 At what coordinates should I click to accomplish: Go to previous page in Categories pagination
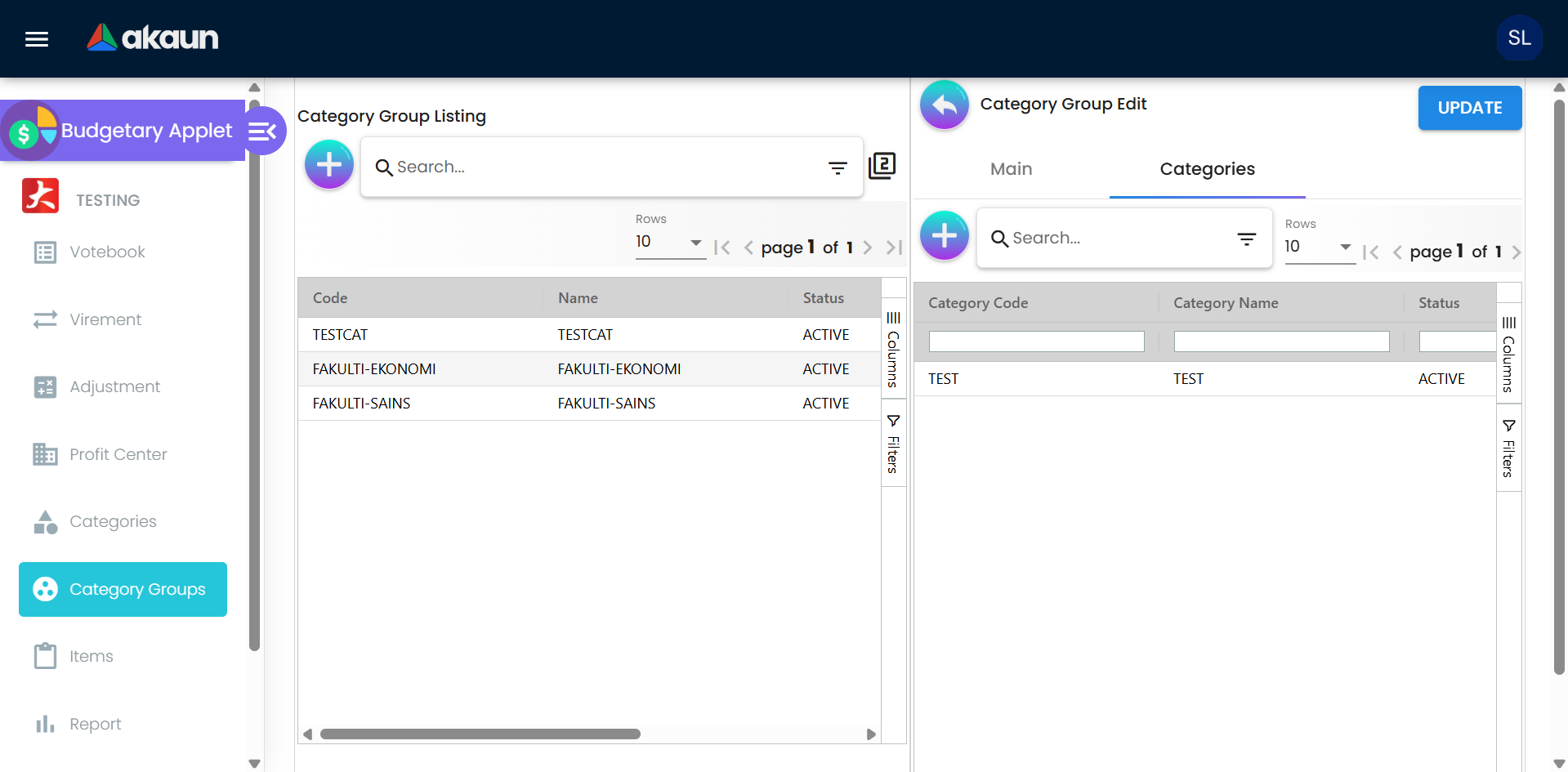(1397, 252)
